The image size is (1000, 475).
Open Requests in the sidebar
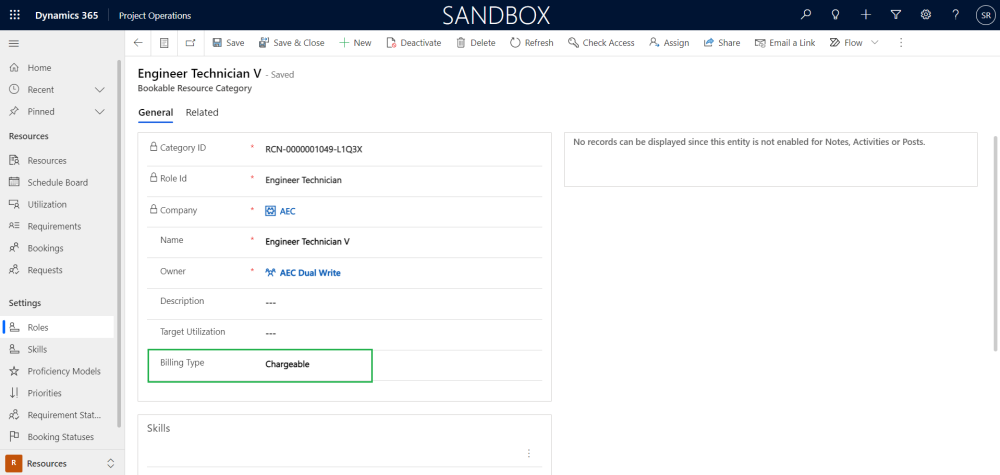click(x=45, y=270)
